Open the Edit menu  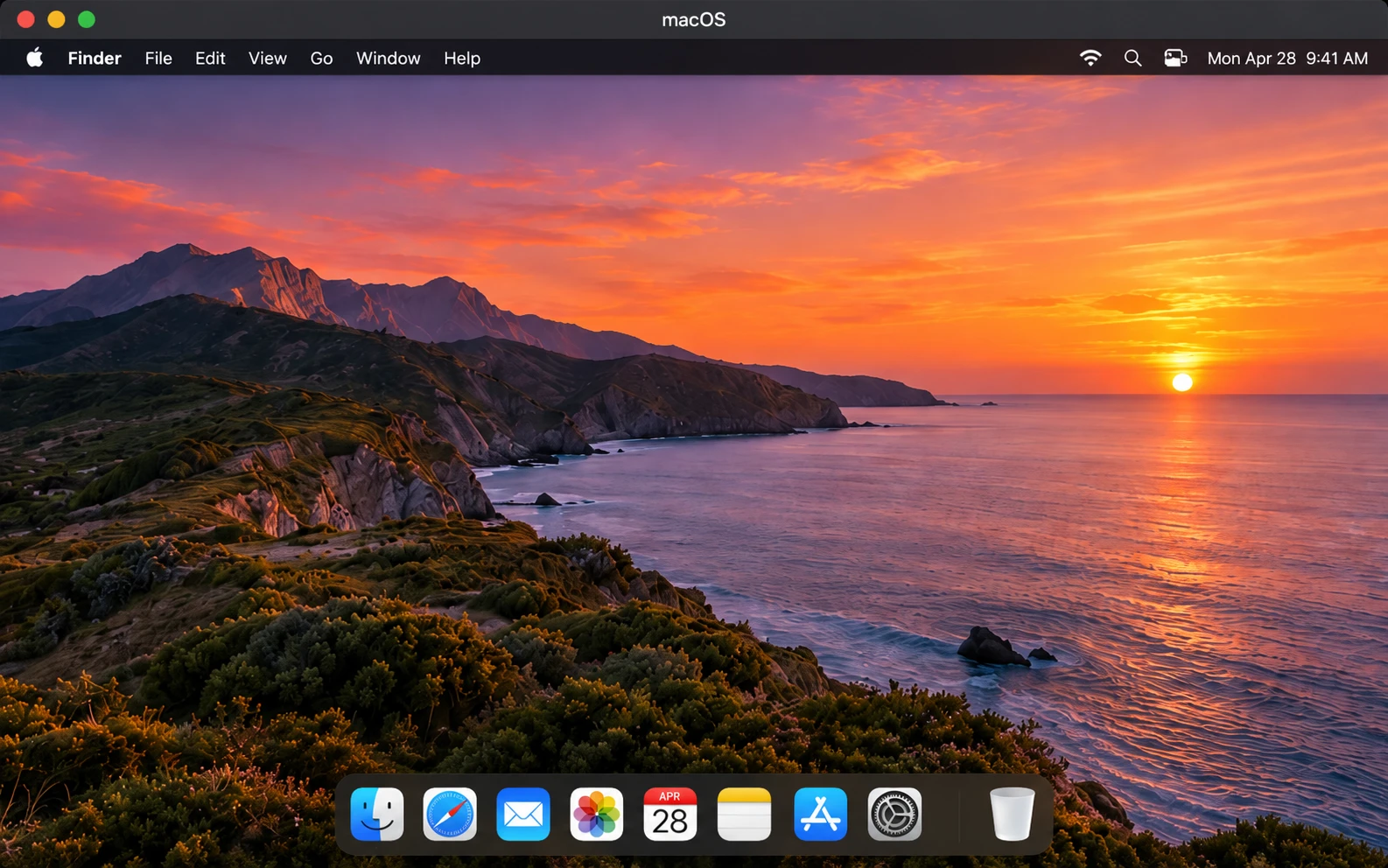click(210, 58)
